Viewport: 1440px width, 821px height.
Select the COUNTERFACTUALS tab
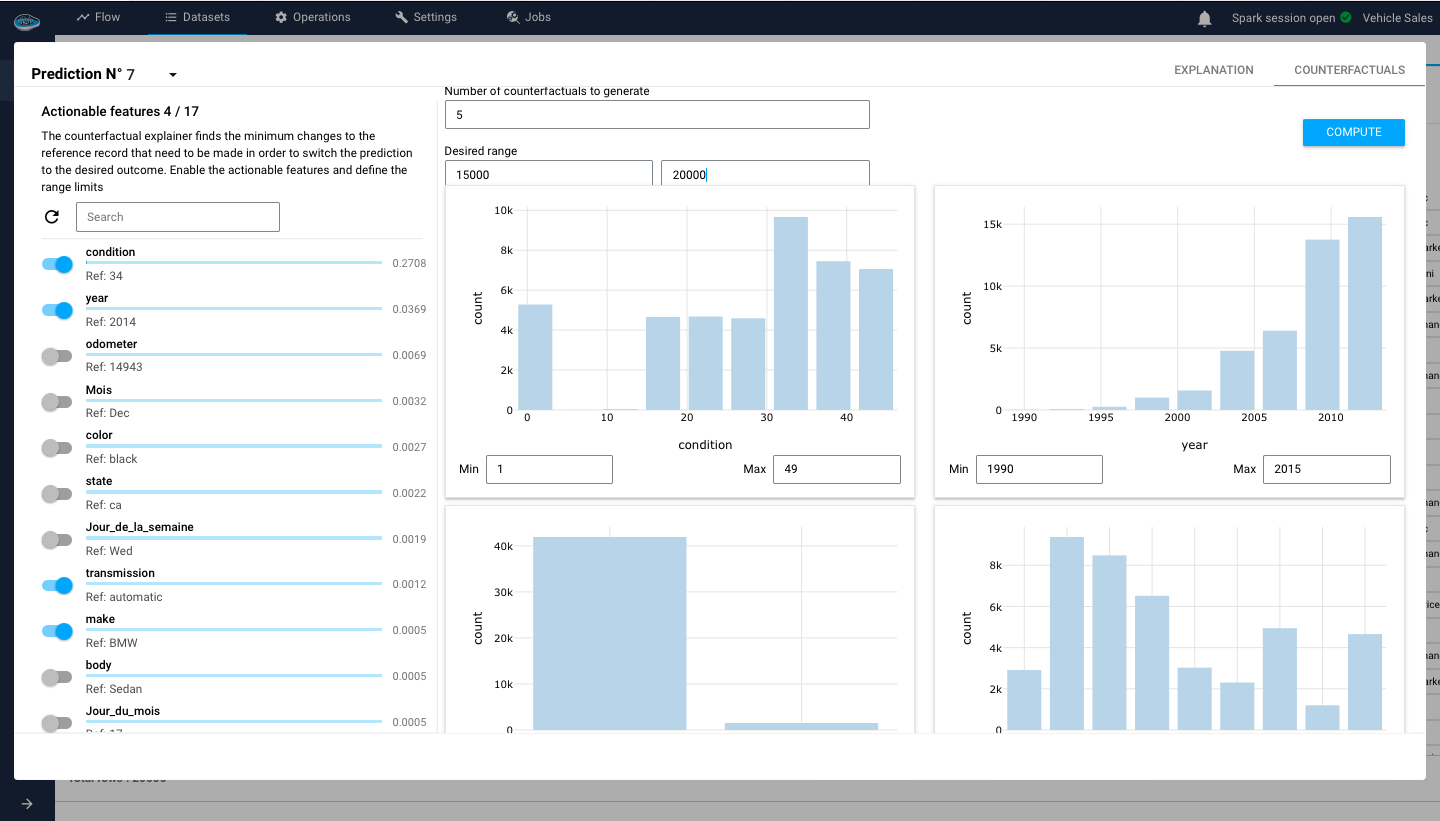pyautogui.click(x=1349, y=70)
